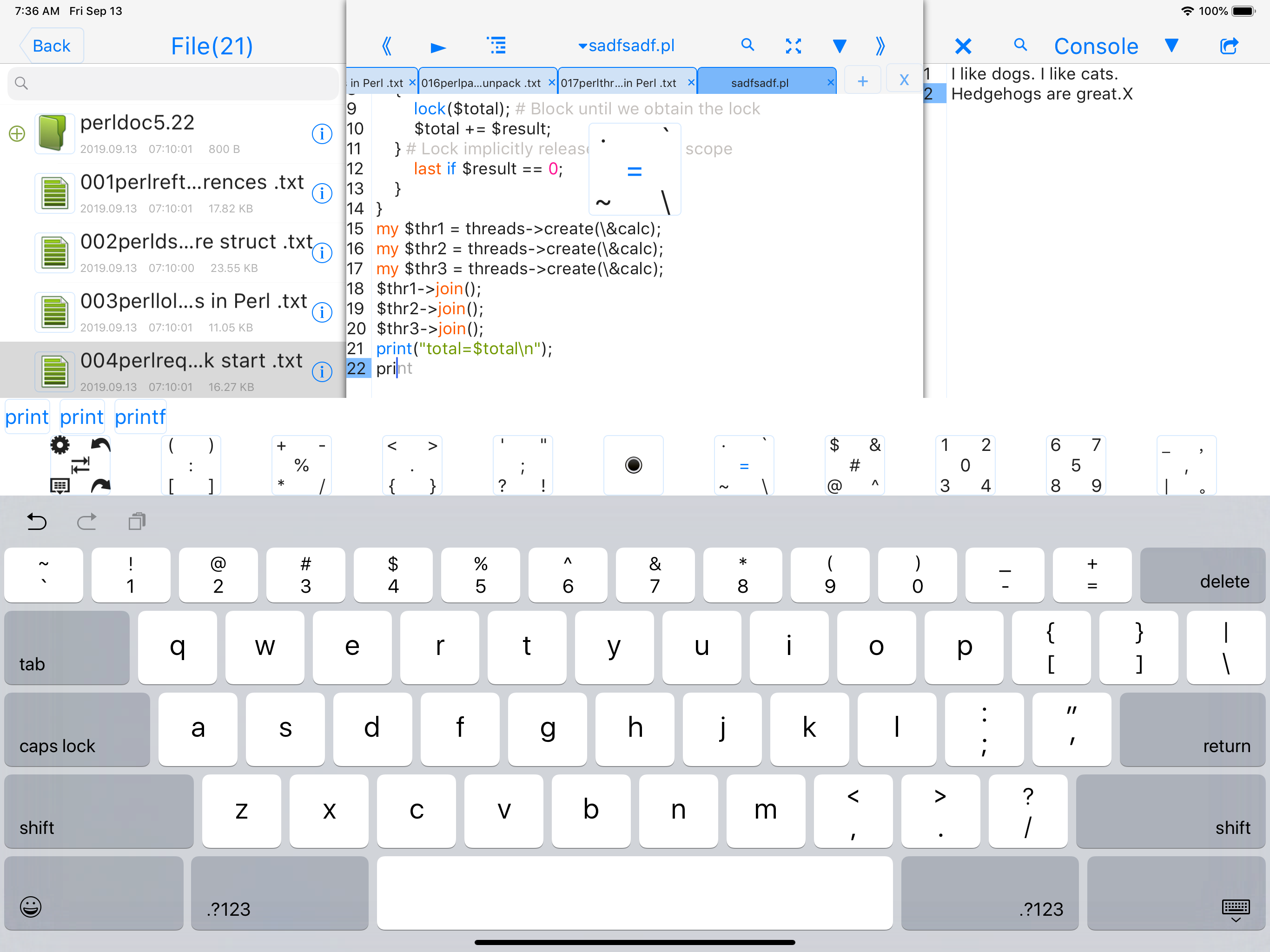The width and height of the screenshot is (1270, 952).
Task: Choose the first print autocomplete suggestion
Action: click(x=26, y=417)
